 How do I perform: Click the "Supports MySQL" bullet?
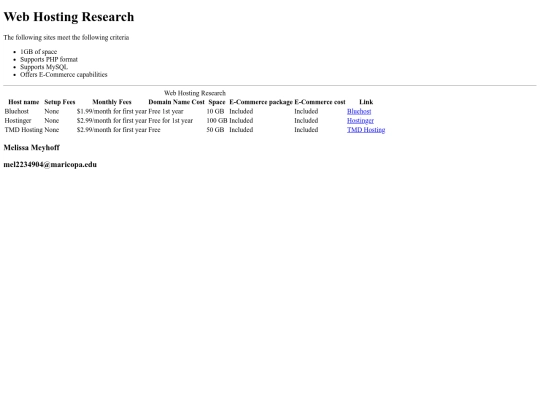44,67
